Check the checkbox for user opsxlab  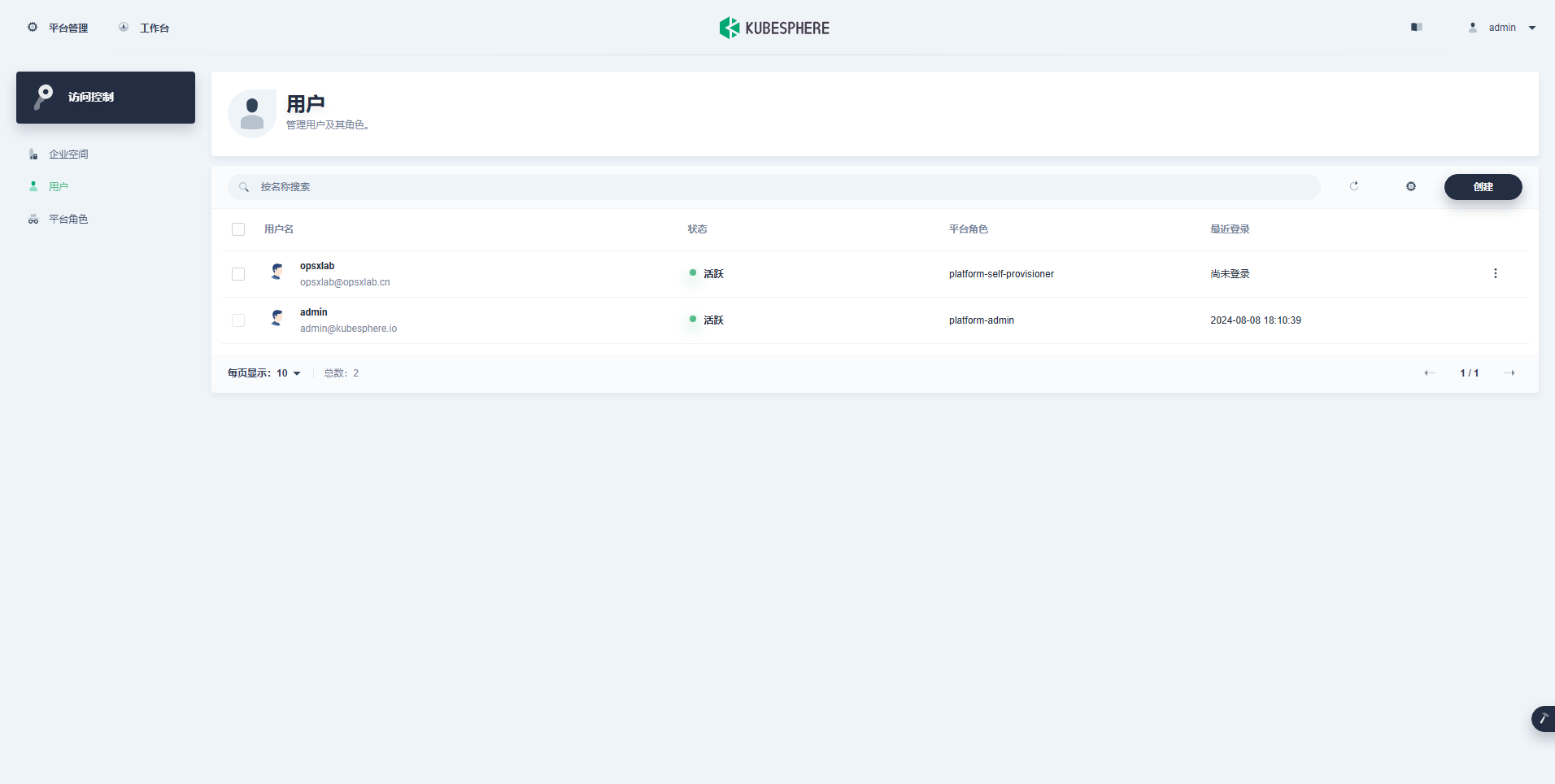tap(238, 274)
